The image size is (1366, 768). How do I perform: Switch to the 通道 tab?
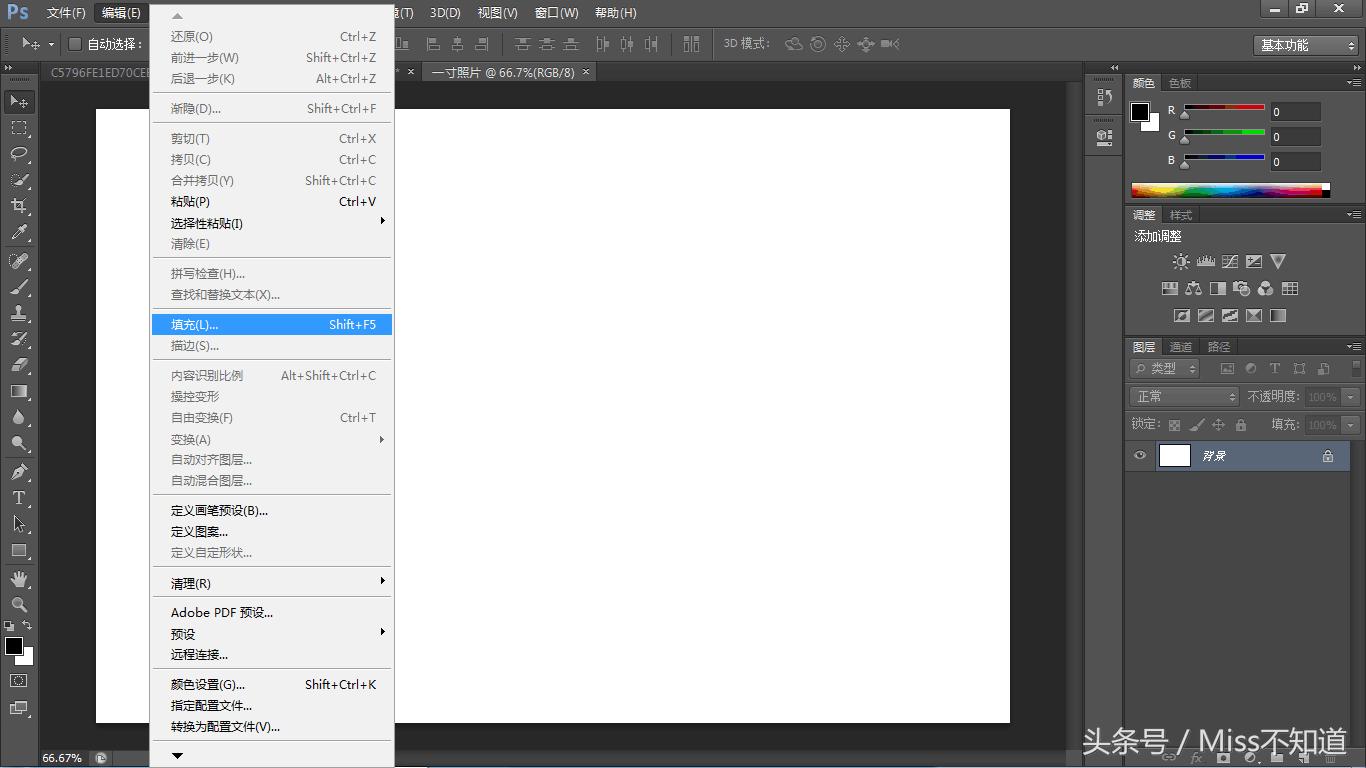point(1181,347)
